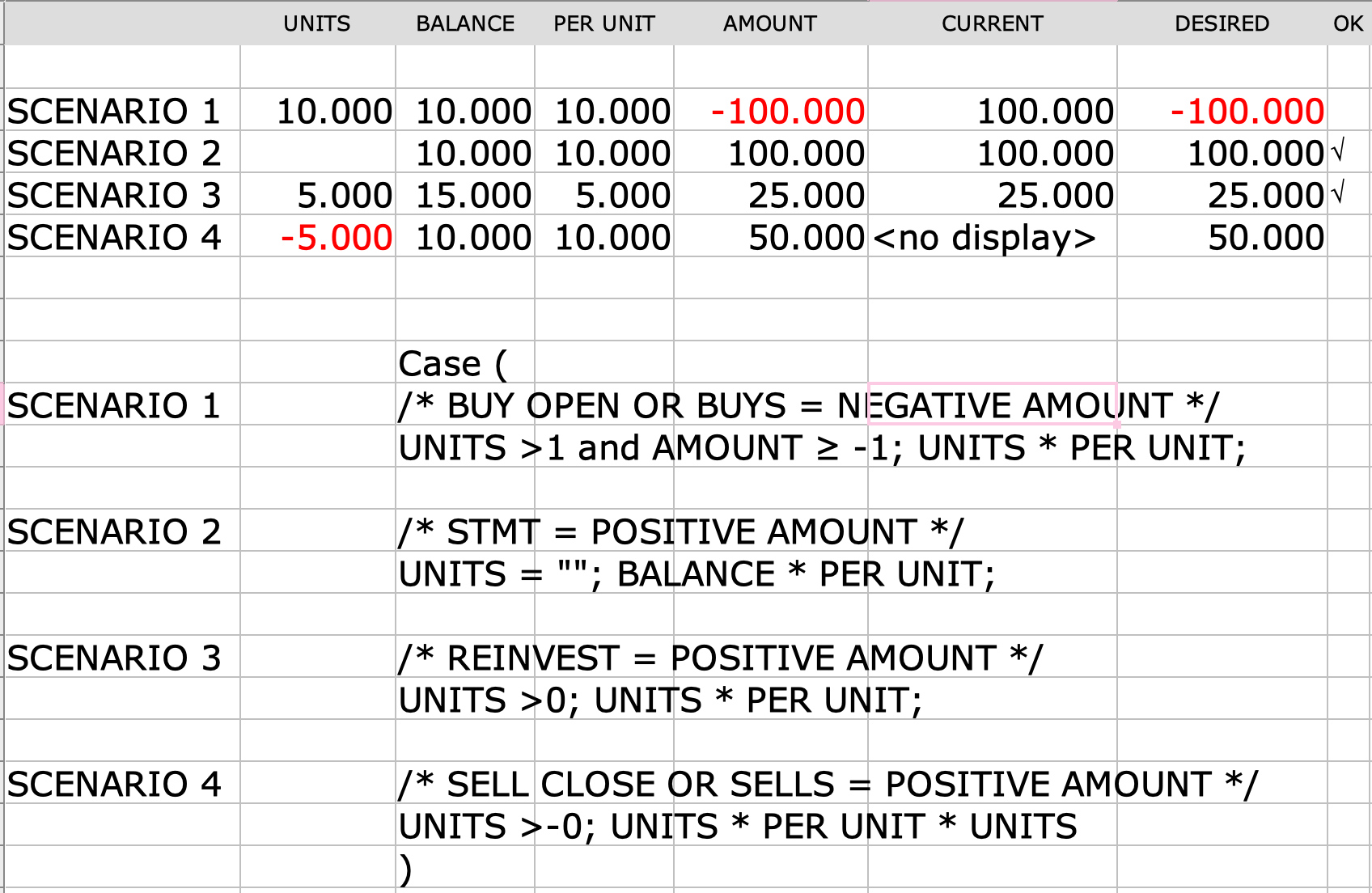The height and width of the screenshot is (893, 1372).
Task: Click the REINVEST = POSITIVE AMOUNT comment
Action: pos(721,658)
